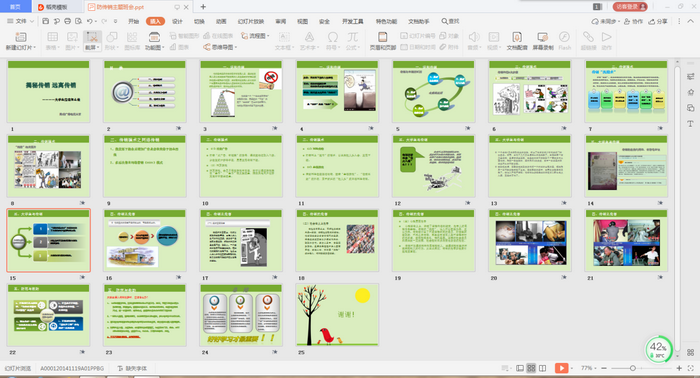Toggle Slide Sorter view button
700x378 pixels.
531,368
